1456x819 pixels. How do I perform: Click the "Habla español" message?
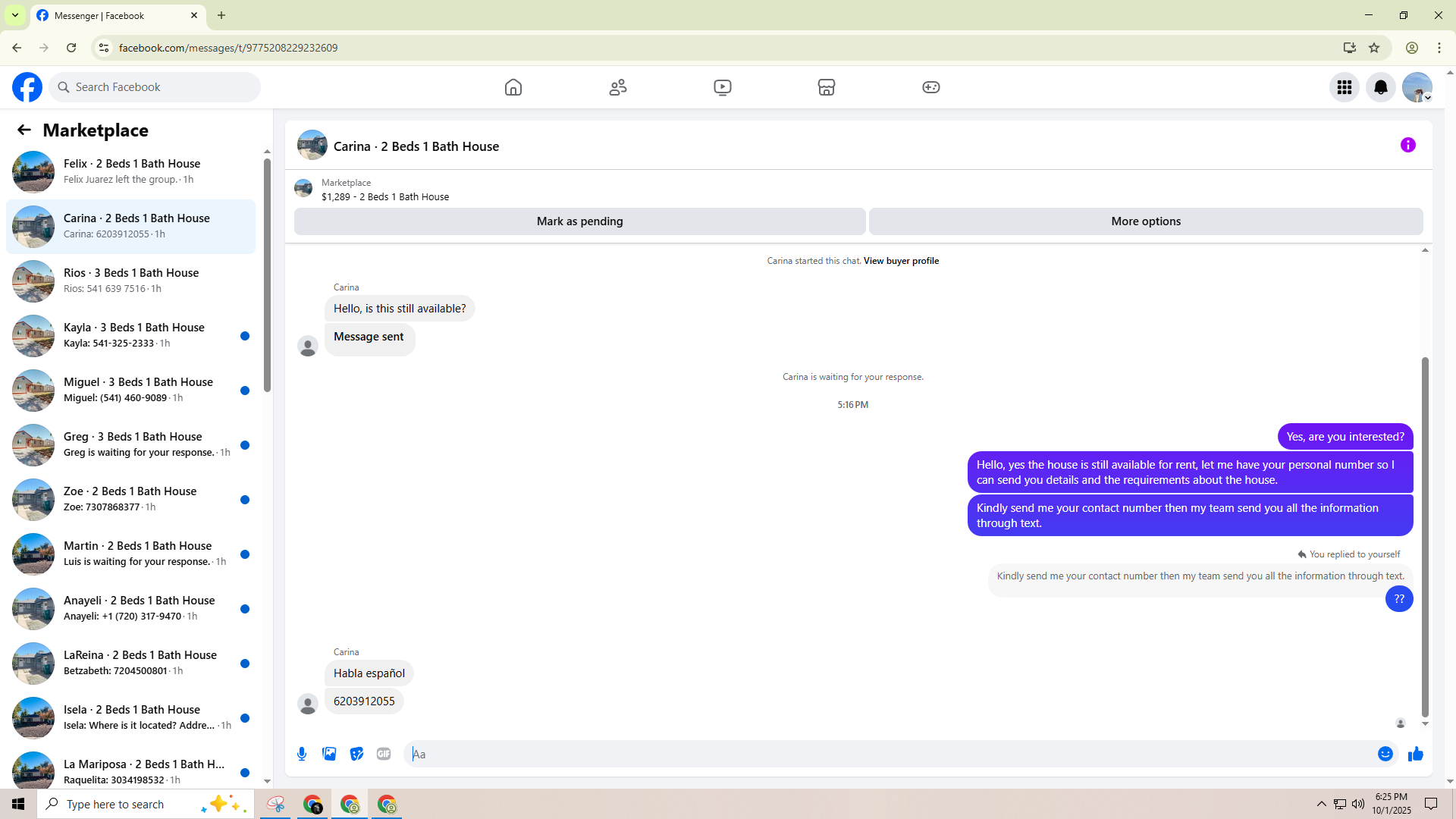click(x=369, y=673)
